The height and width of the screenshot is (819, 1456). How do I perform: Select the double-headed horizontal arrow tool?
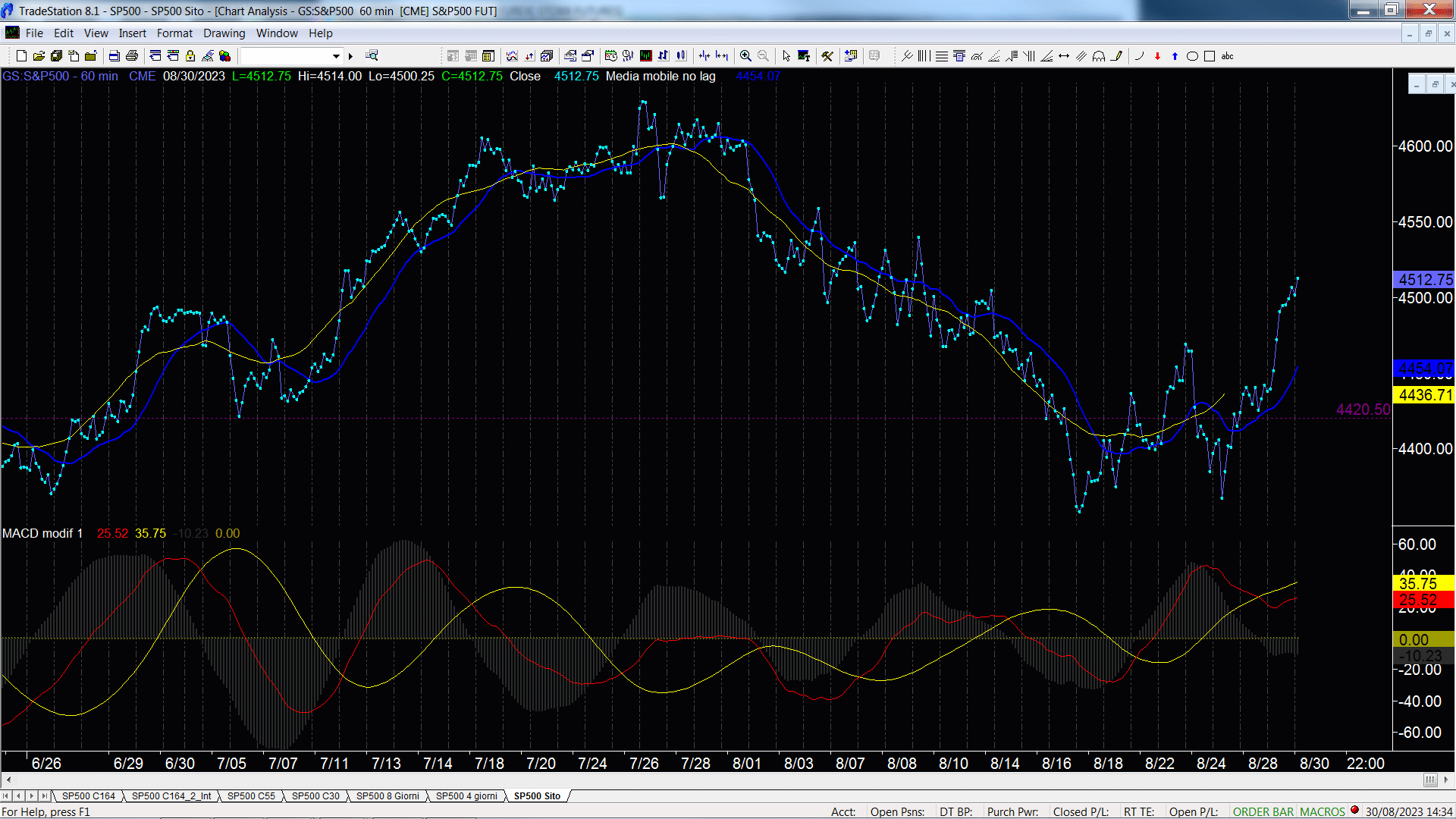click(x=1064, y=55)
